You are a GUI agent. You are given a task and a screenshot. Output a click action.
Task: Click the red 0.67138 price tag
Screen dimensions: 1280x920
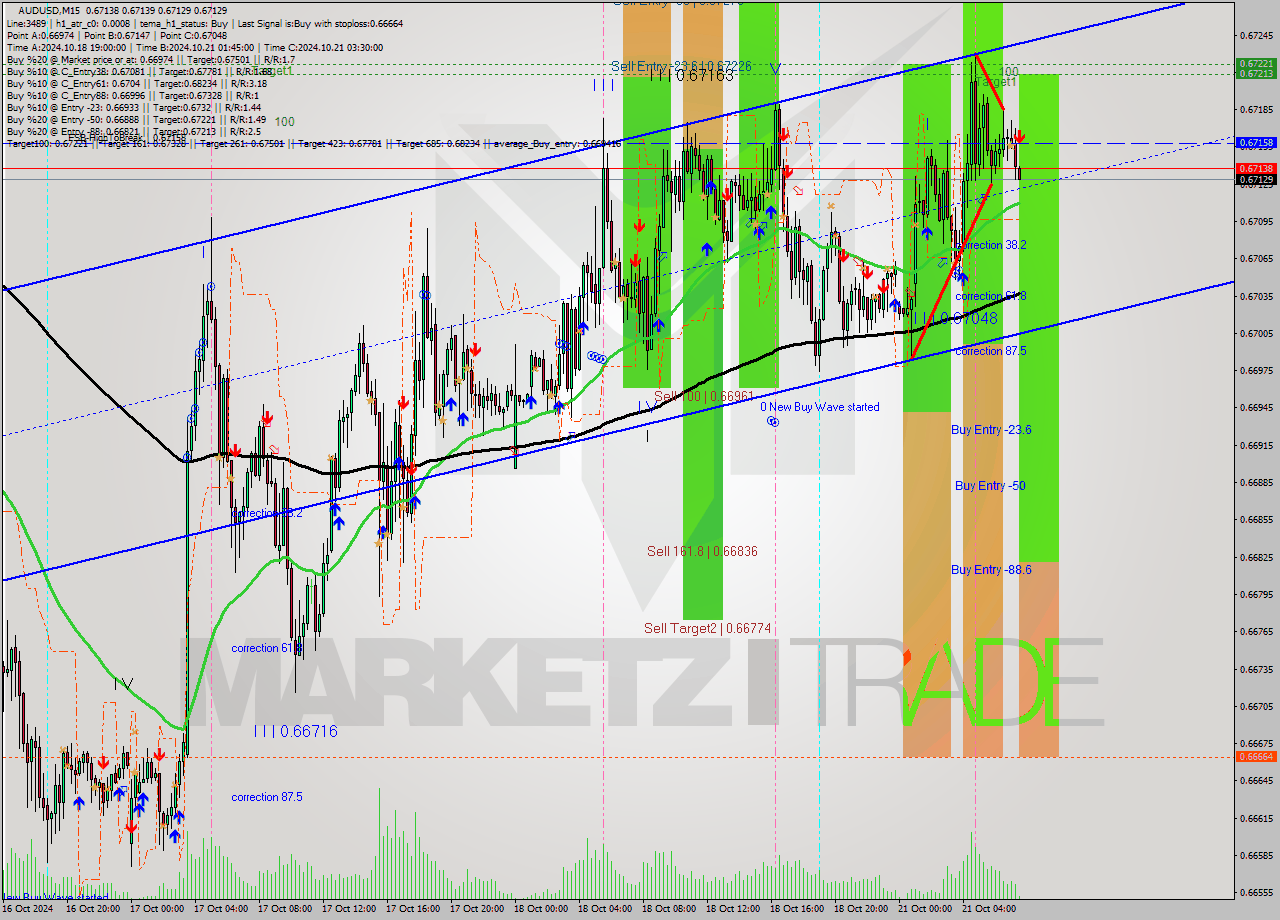1255,168
